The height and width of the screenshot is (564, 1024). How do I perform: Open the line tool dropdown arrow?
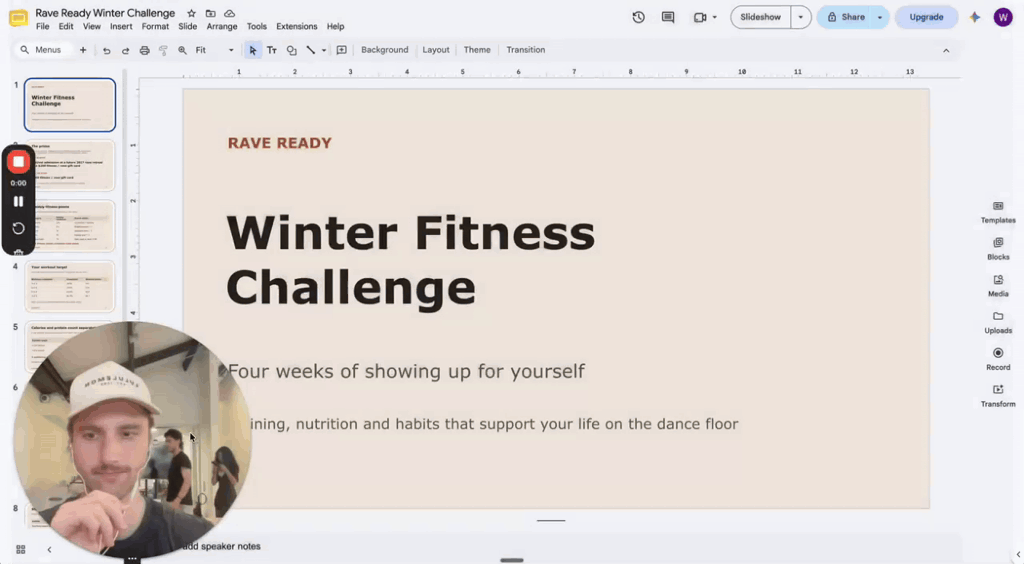click(x=324, y=50)
